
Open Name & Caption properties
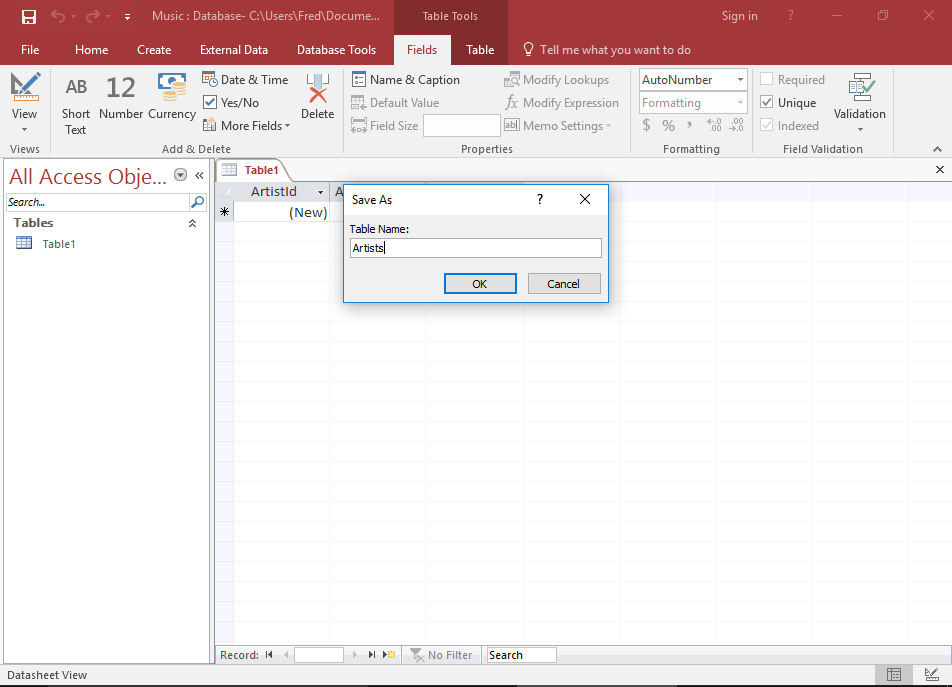pos(406,80)
